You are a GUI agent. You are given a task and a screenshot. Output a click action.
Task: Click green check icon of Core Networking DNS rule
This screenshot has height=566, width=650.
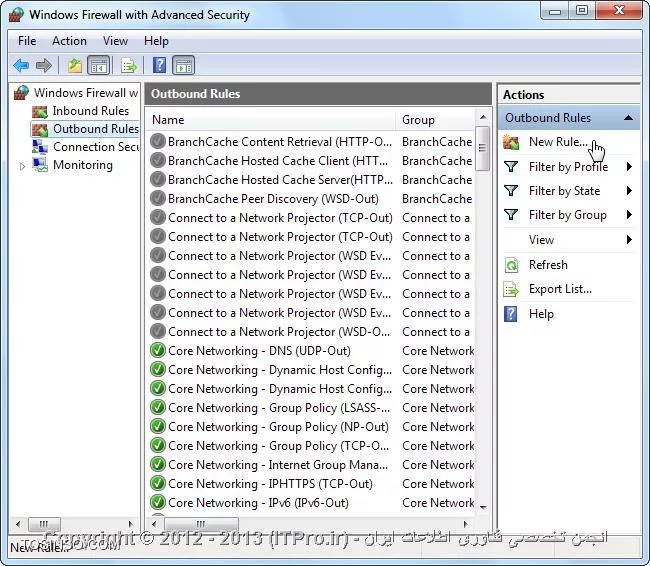(x=158, y=350)
